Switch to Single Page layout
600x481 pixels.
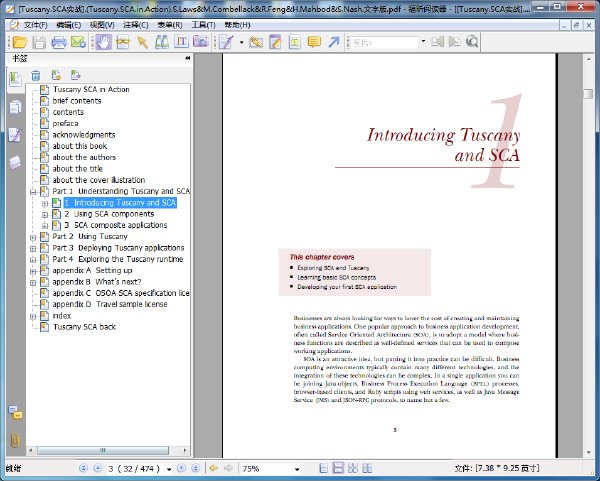click(x=323, y=468)
